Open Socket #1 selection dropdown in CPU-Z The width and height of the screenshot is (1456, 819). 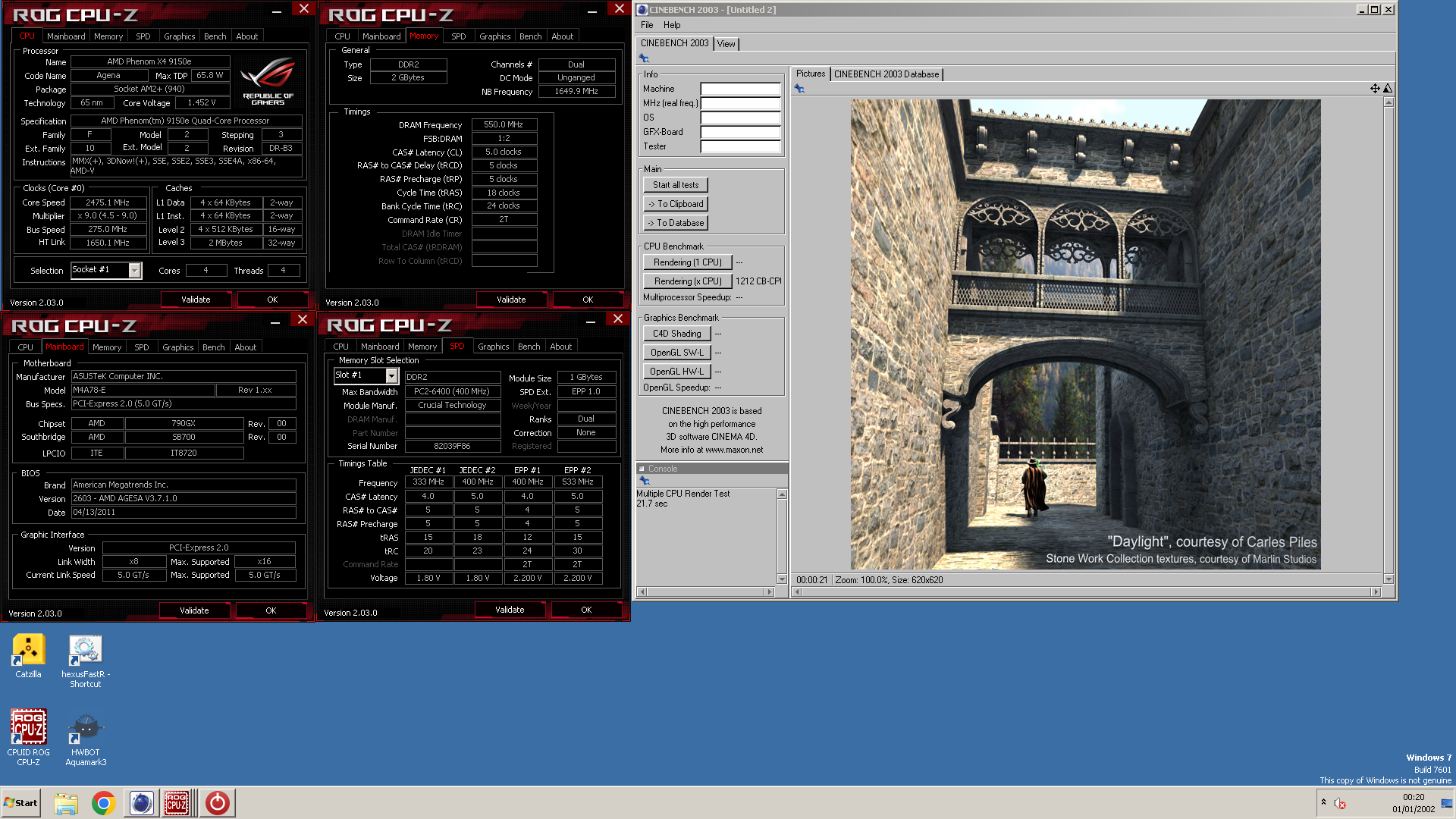135,271
